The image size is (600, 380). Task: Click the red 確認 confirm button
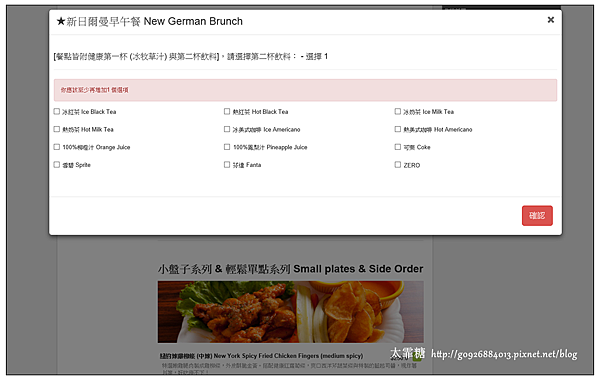[x=537, y=215]
